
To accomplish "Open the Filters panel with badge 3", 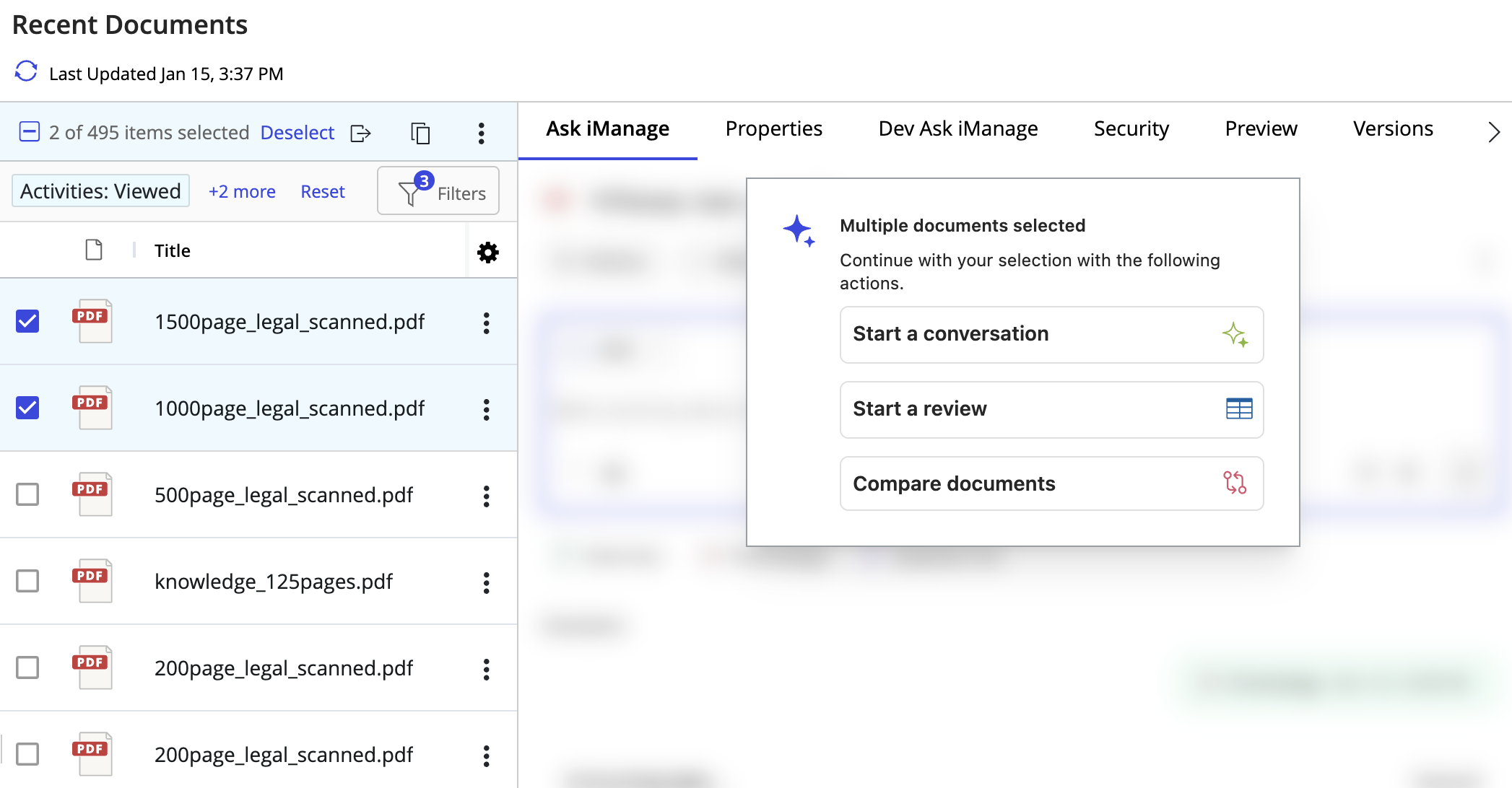I will [x=438, y=191].
